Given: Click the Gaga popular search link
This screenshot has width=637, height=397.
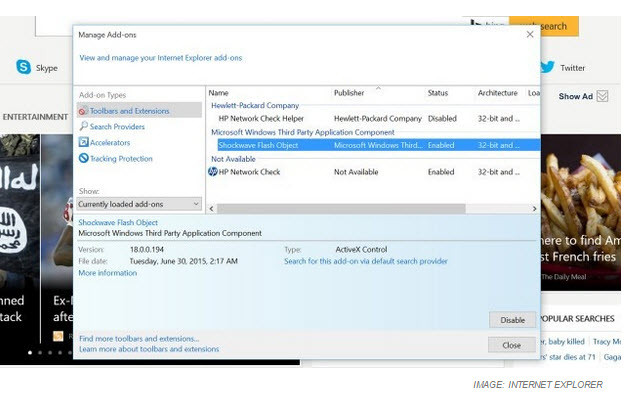Looking at the screenshot, I should [x=612, y=357].
